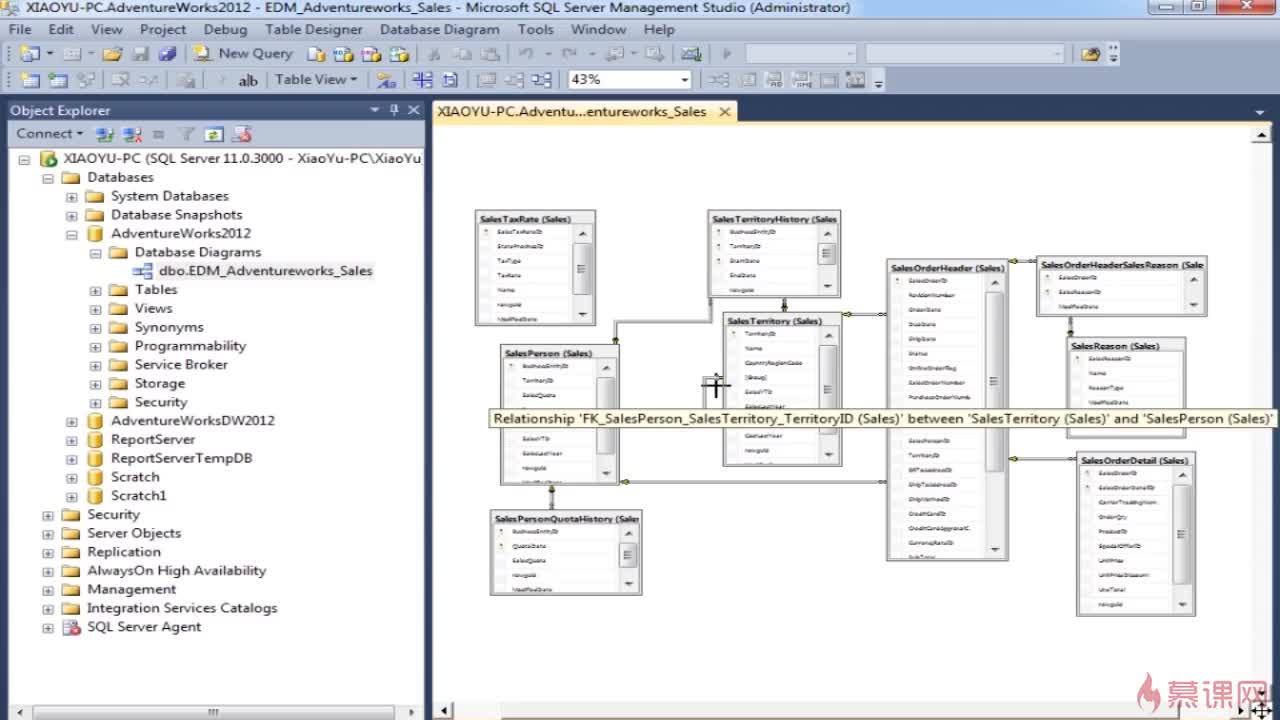This screenshot has width=1280, height=720.
Task: Click the New Project icon
Action: click(x=29, y=54)
